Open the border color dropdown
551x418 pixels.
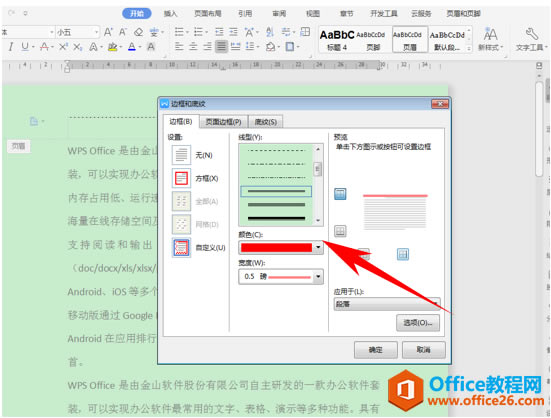point(318,248)
